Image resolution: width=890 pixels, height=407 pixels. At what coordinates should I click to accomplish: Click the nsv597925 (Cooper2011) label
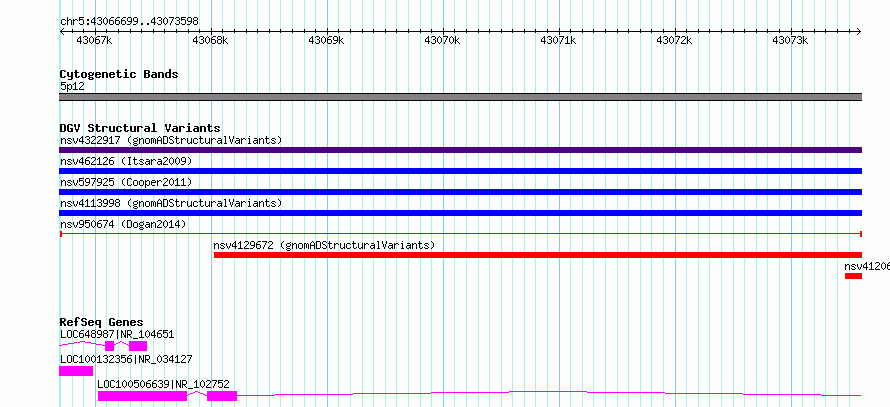126,182
